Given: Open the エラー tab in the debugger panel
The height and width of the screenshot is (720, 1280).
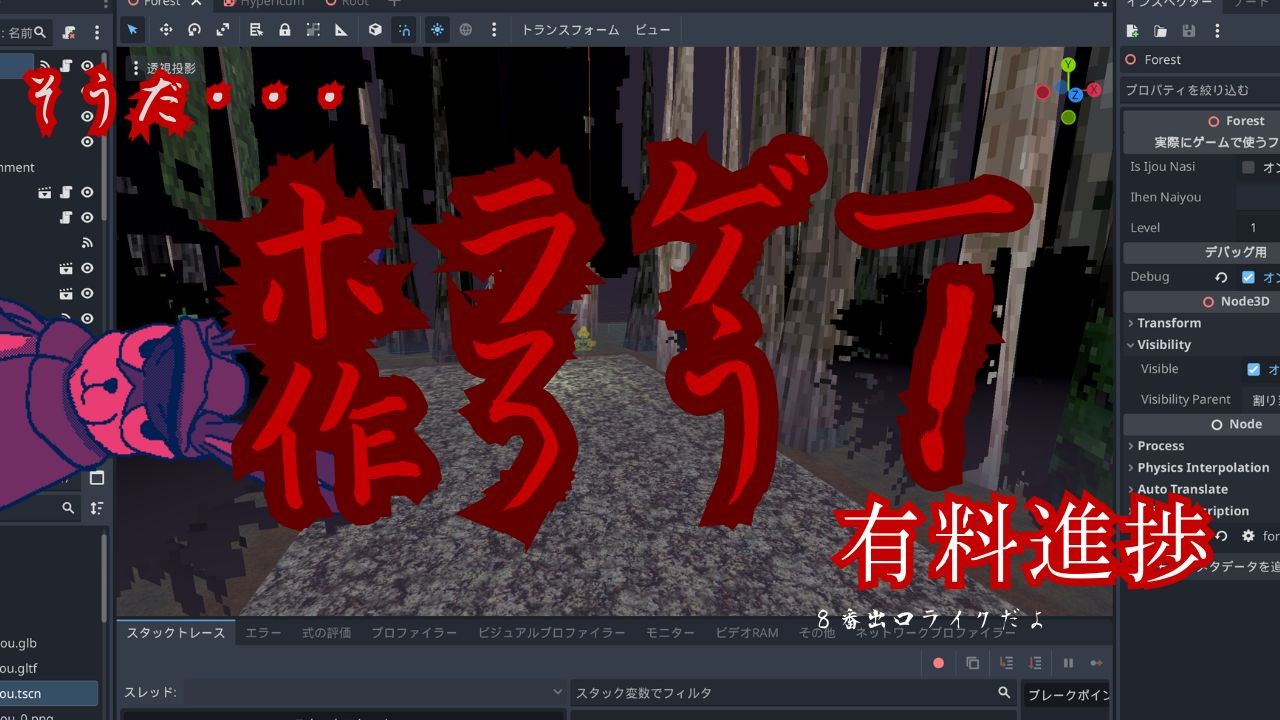Looking at the screenshot, I should coord(263,632).
